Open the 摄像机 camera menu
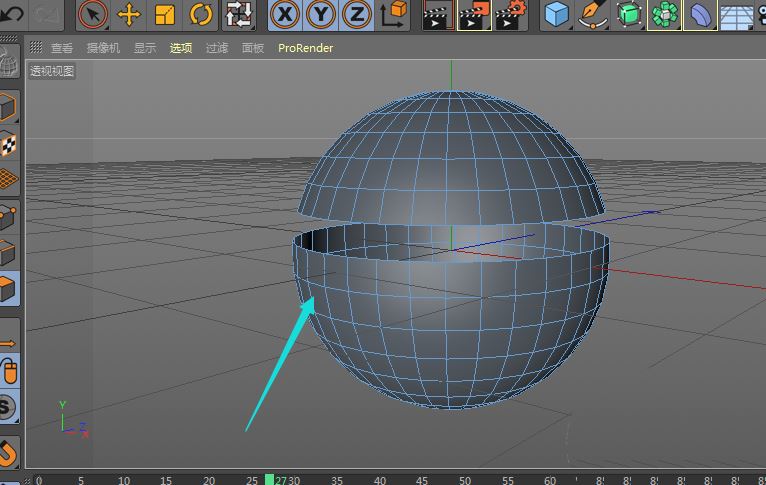This screenshot has width=766, height=485. tap(103, 48)
